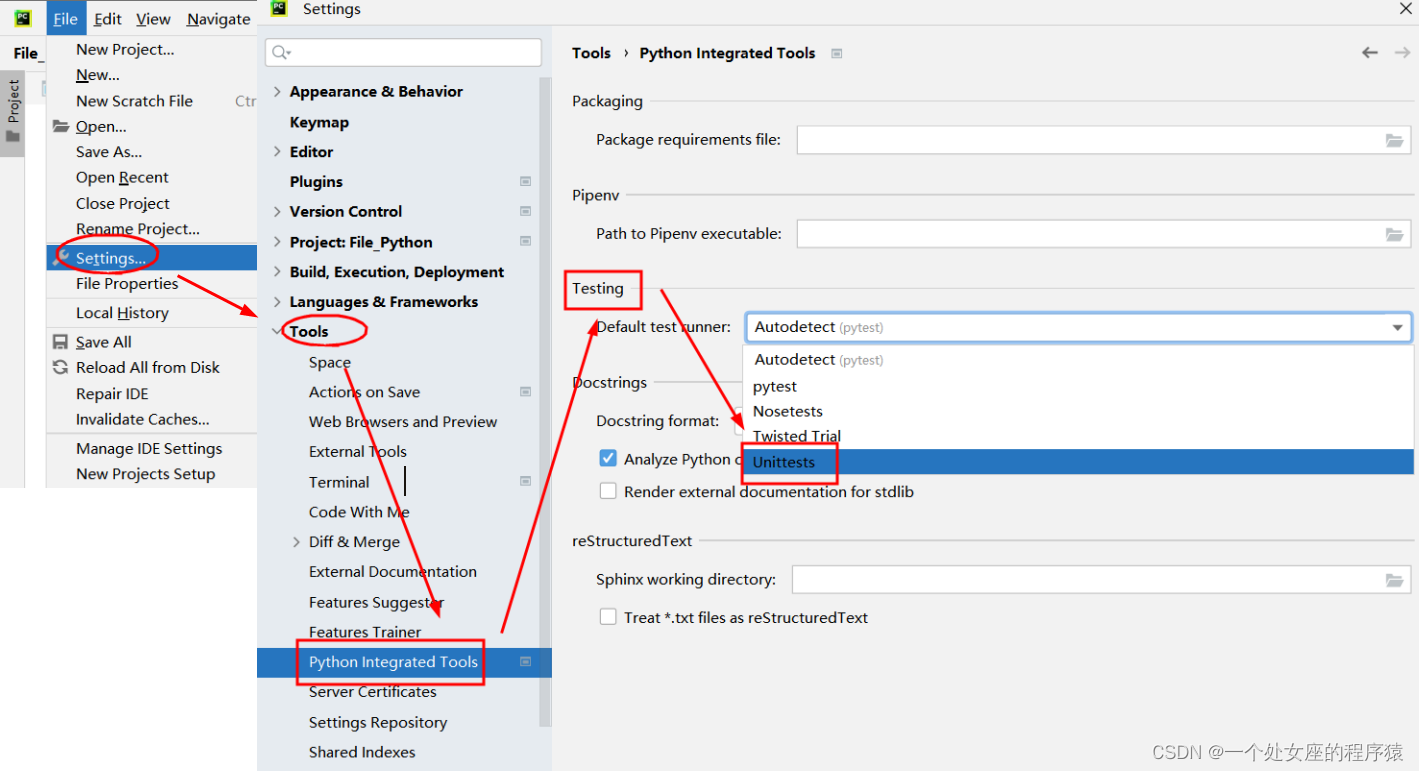Viewport: 1419px width, 771px height.
Task: Expand Appearance & Behavior settings group
Action: (277, 91)
